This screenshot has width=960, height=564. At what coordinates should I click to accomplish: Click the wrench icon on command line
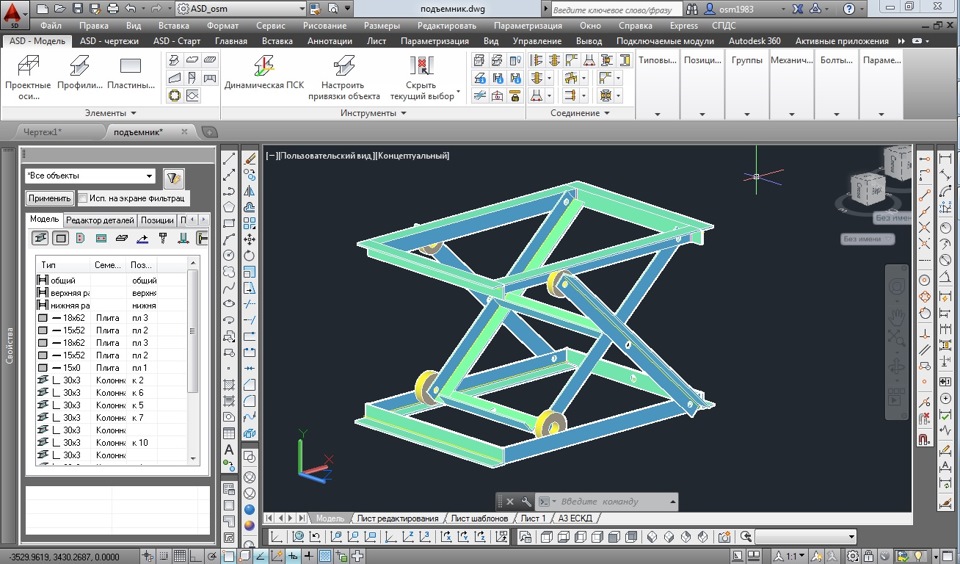tap(526, 501)
